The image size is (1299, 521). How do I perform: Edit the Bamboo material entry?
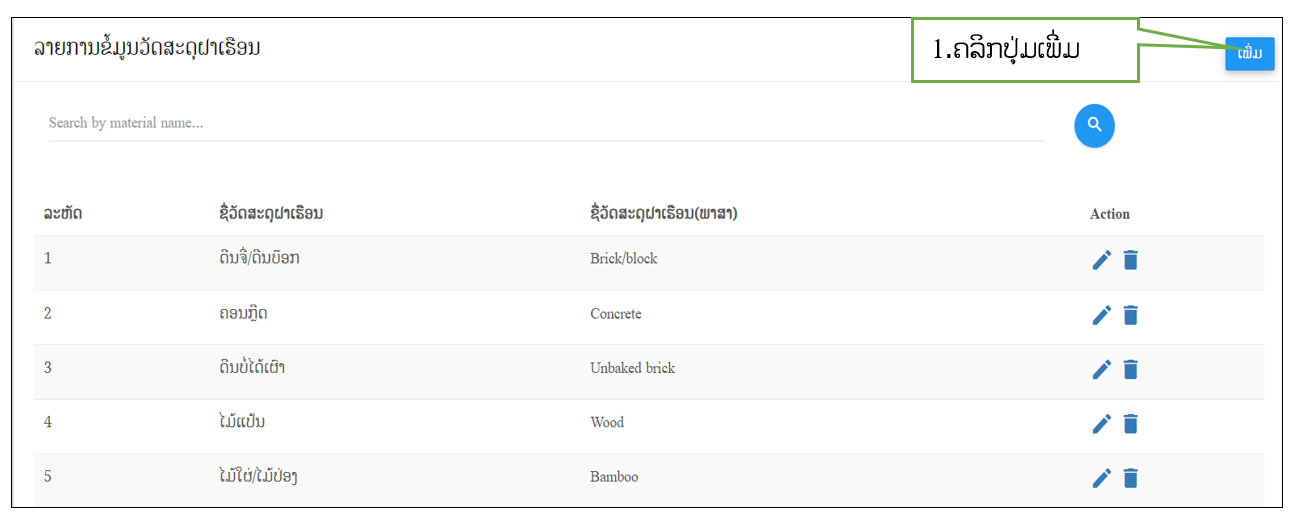click(x=1101, y=477)
